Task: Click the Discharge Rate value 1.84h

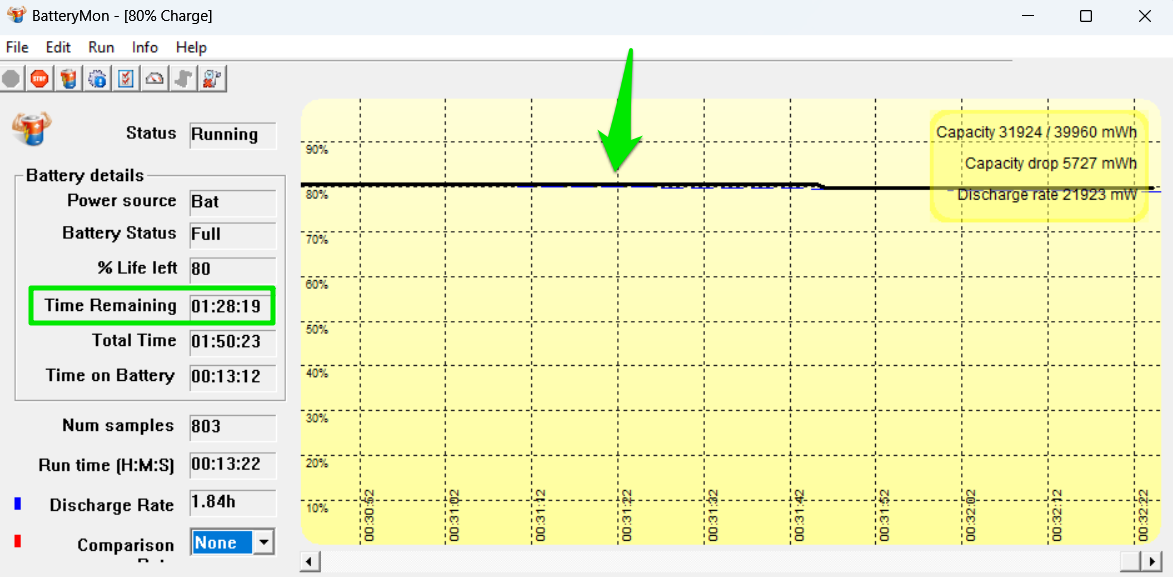Action: click(x=232, y=502)
